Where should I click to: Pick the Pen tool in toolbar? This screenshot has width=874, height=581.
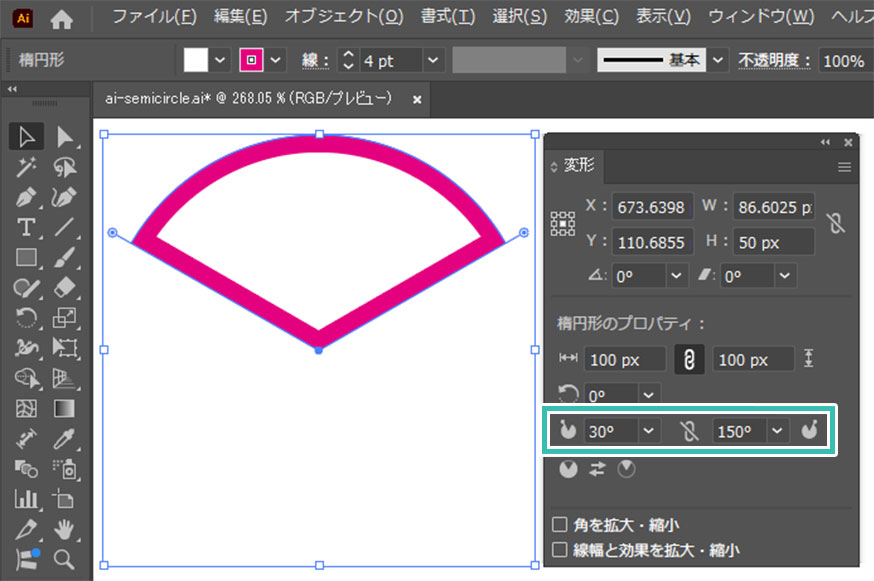tap(27, 198)
